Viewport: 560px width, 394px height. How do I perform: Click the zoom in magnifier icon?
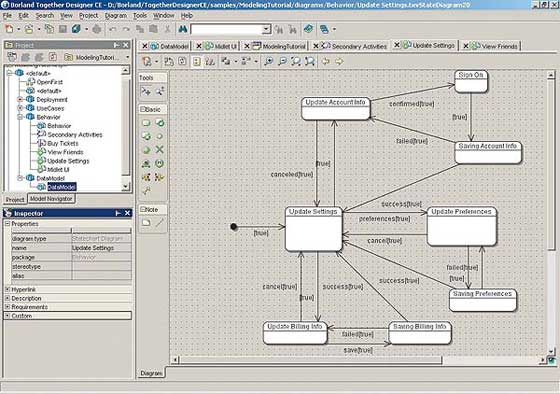click(x=269, y=61)
